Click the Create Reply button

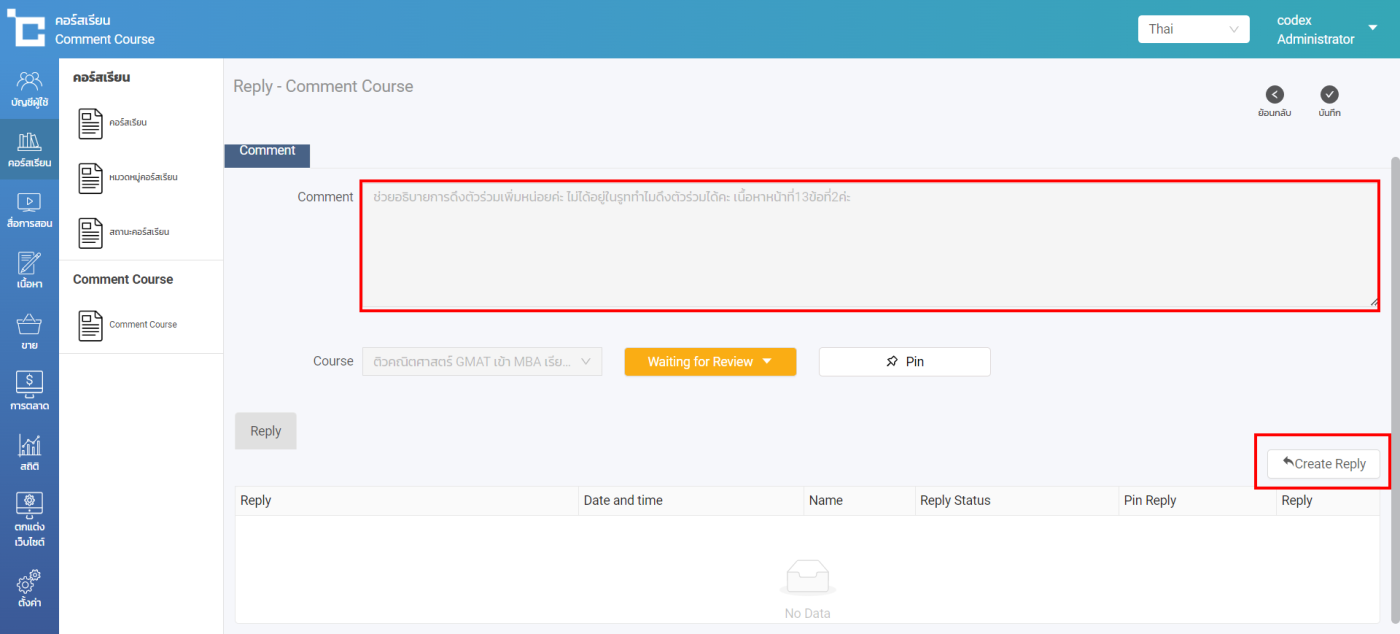click(1323, 464)
